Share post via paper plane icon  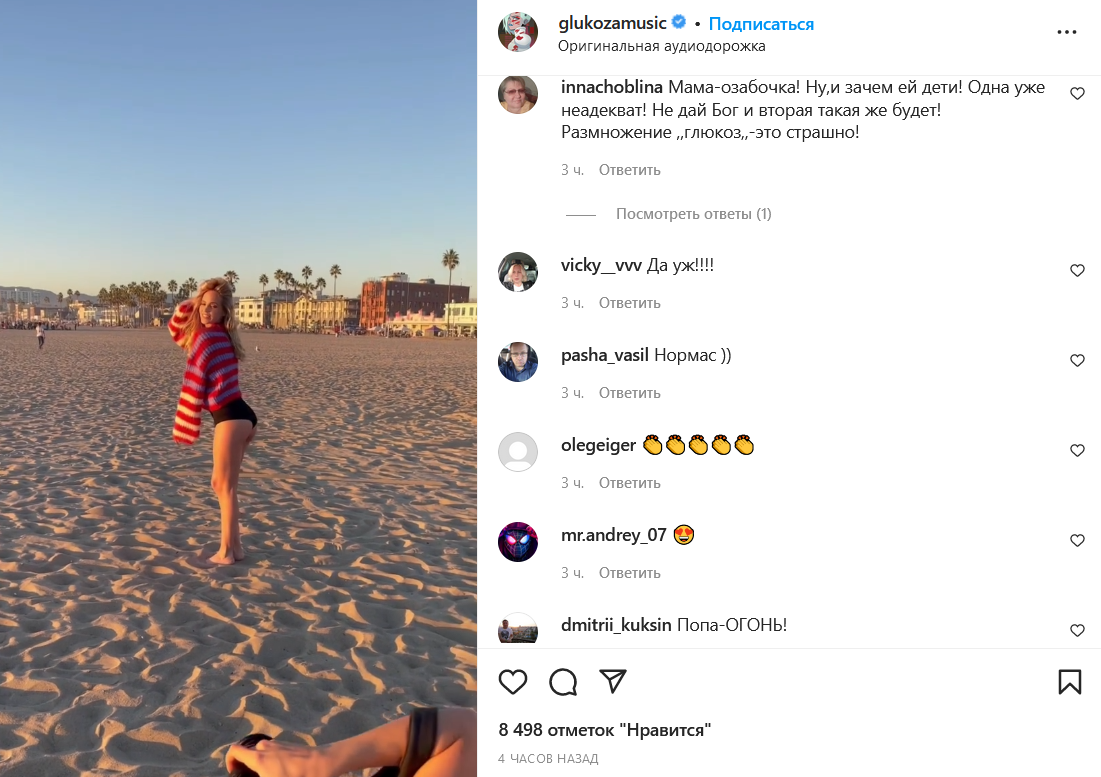click(613, 682)
